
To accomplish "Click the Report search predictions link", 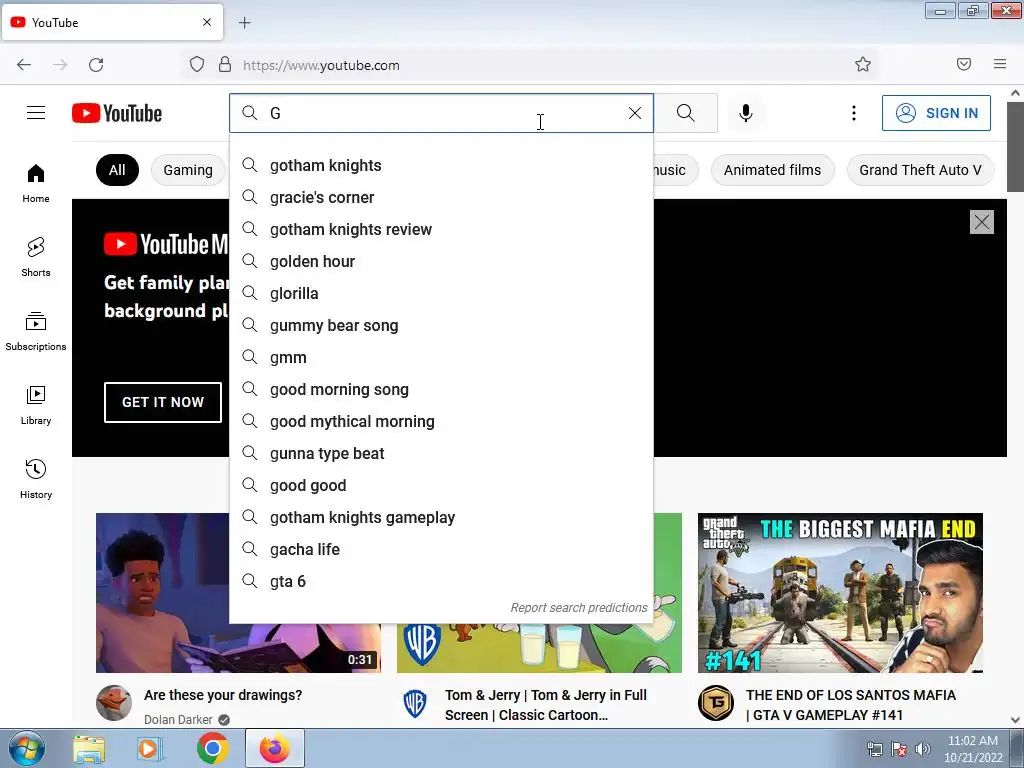I will coord(579,608).
